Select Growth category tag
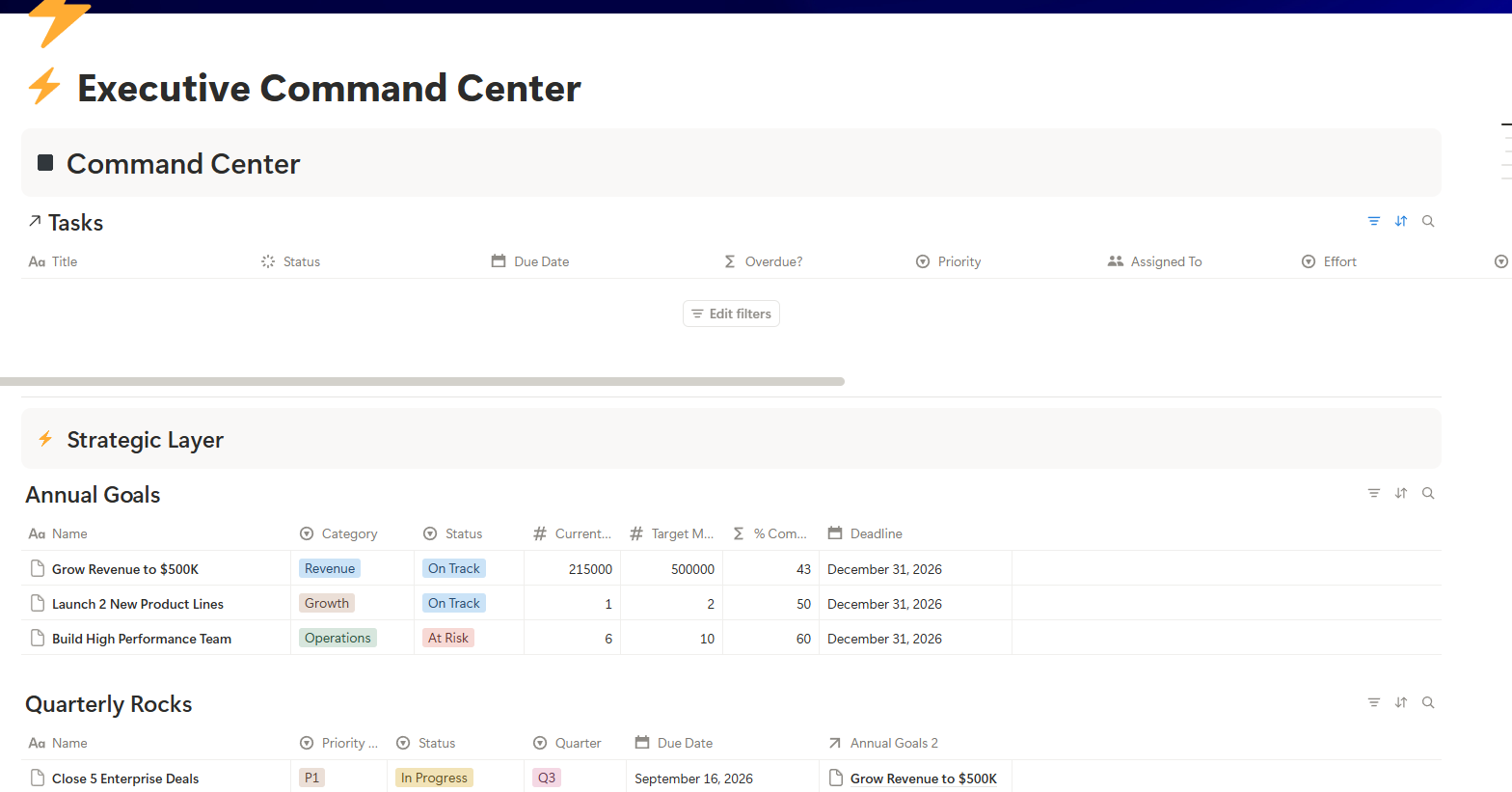The height and width of the screenshot is (792, 1512). 327,603
